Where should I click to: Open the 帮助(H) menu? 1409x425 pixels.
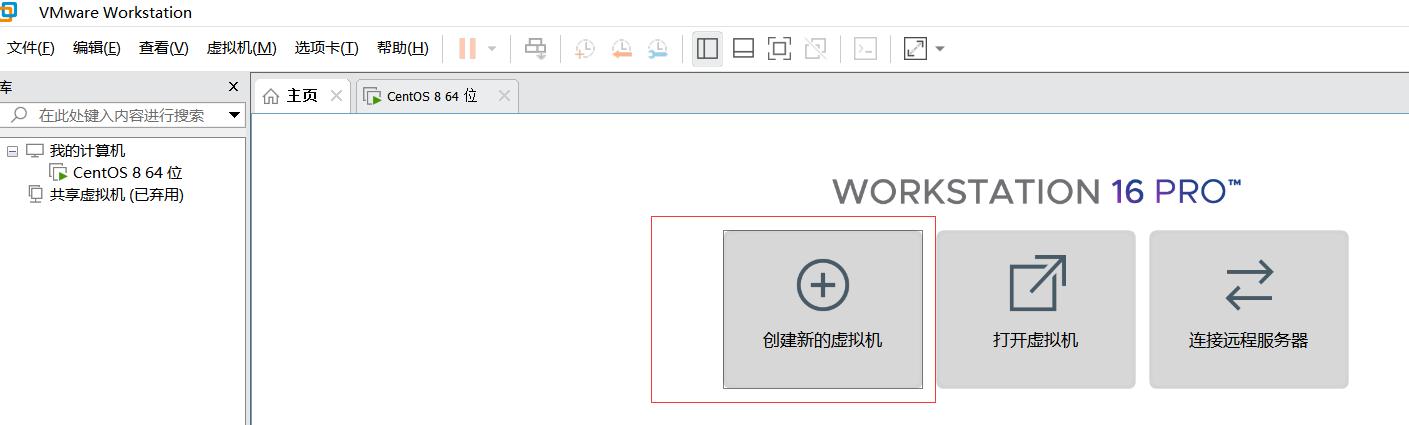(x=403, y=48)
